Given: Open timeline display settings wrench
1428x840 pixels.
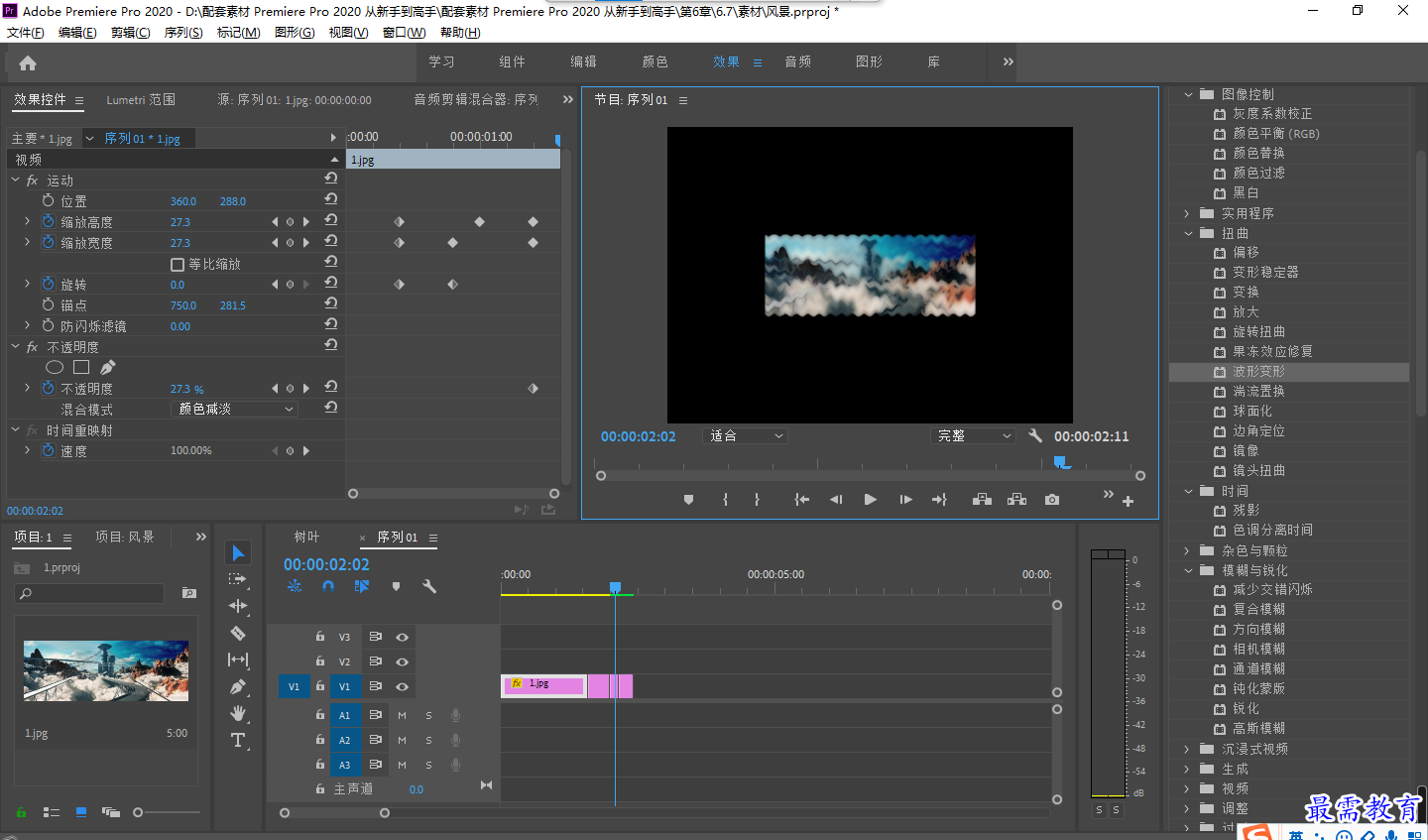Looking at the screenshot, I should tap(429, 586).
